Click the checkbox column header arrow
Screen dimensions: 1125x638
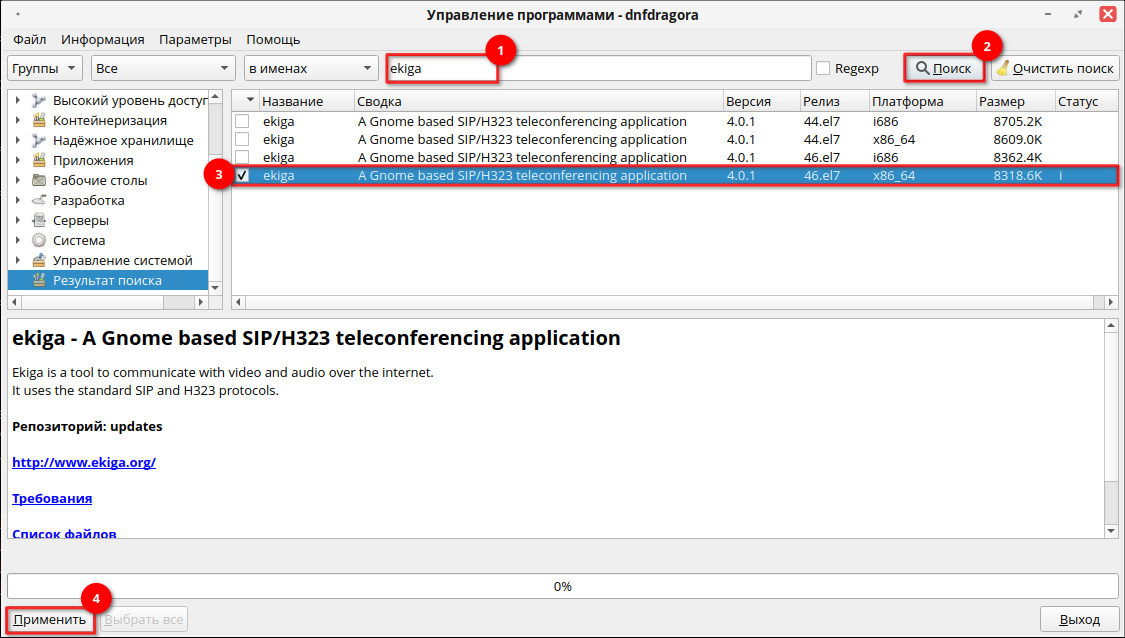pos(250,100)
